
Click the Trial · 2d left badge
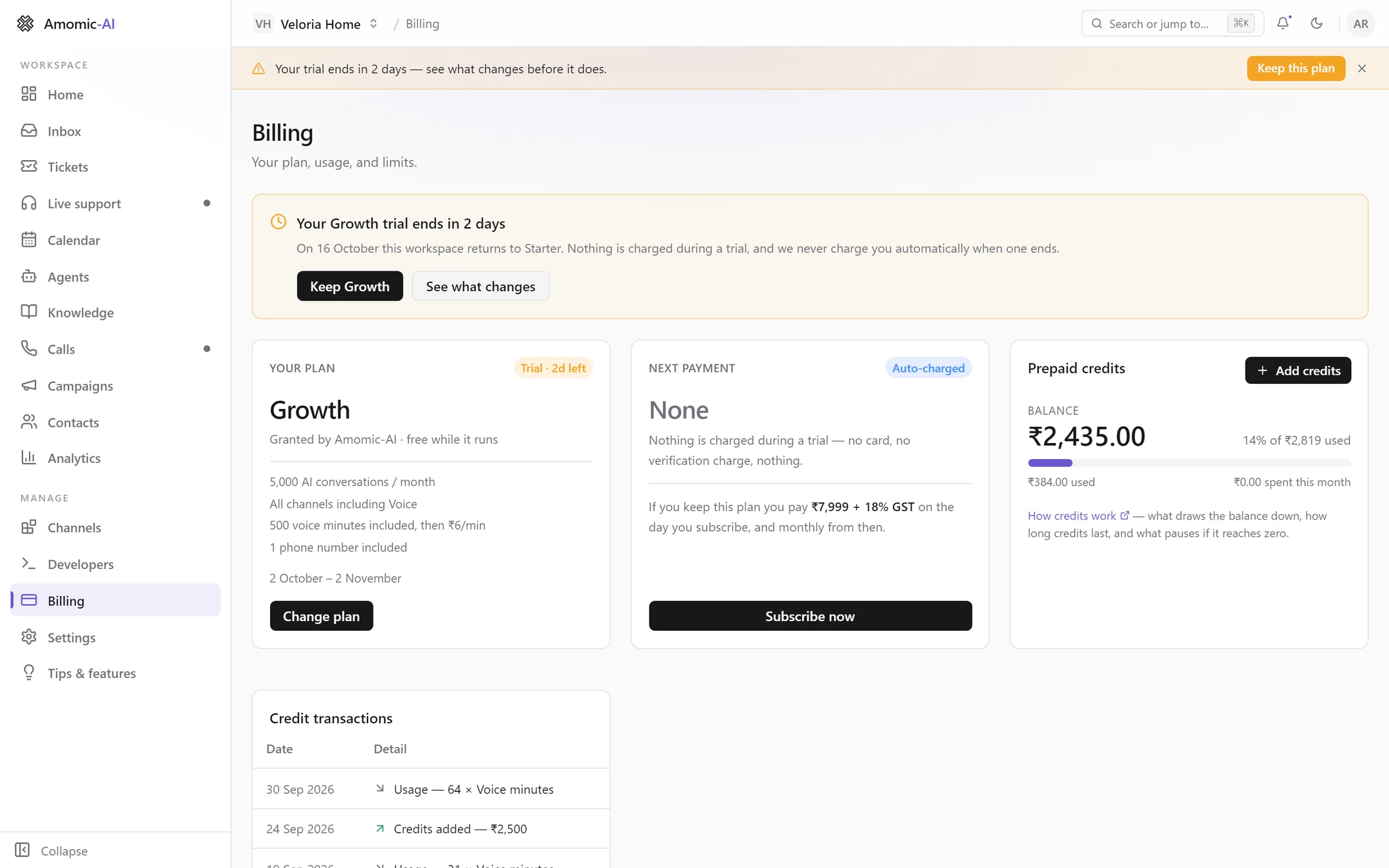[553, 368]
